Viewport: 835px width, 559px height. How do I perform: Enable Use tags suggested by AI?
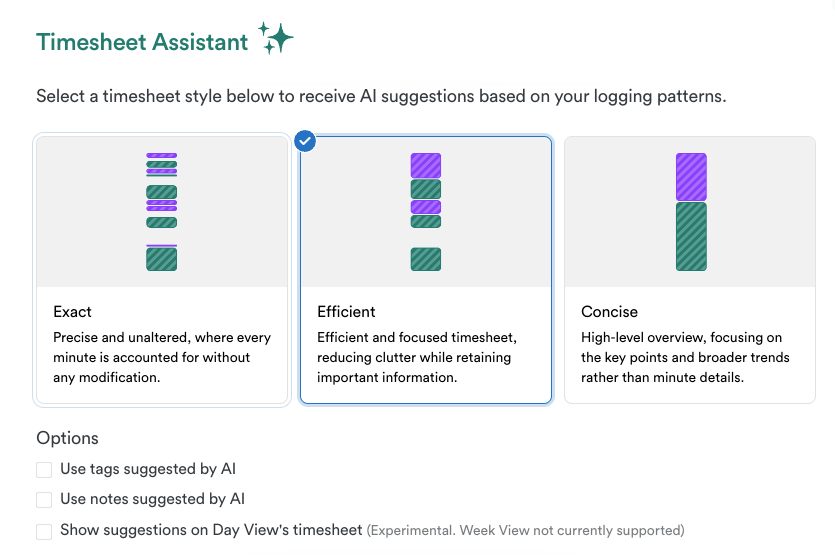44,469
